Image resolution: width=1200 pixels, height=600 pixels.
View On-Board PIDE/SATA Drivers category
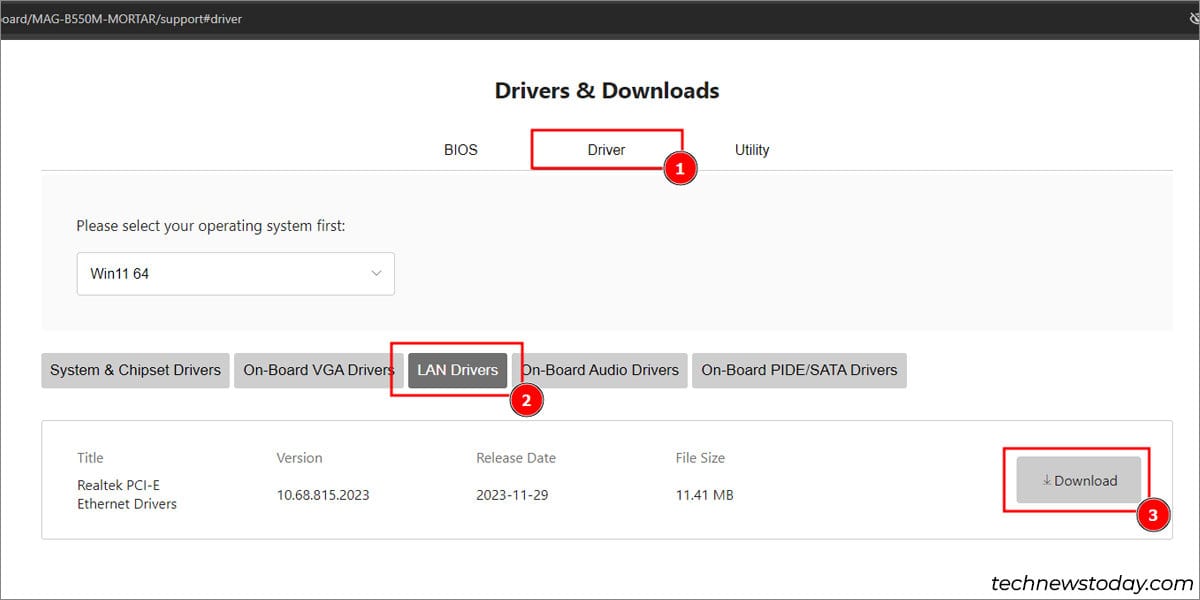[x=799, y=370]
